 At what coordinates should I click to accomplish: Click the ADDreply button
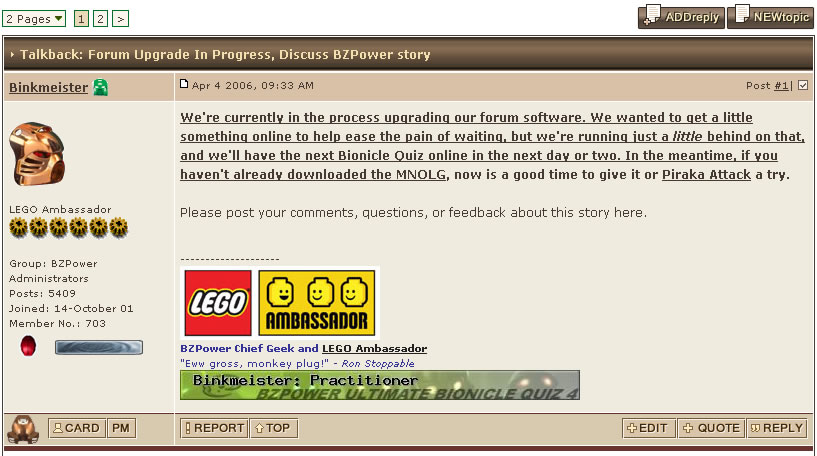[681, 16]
